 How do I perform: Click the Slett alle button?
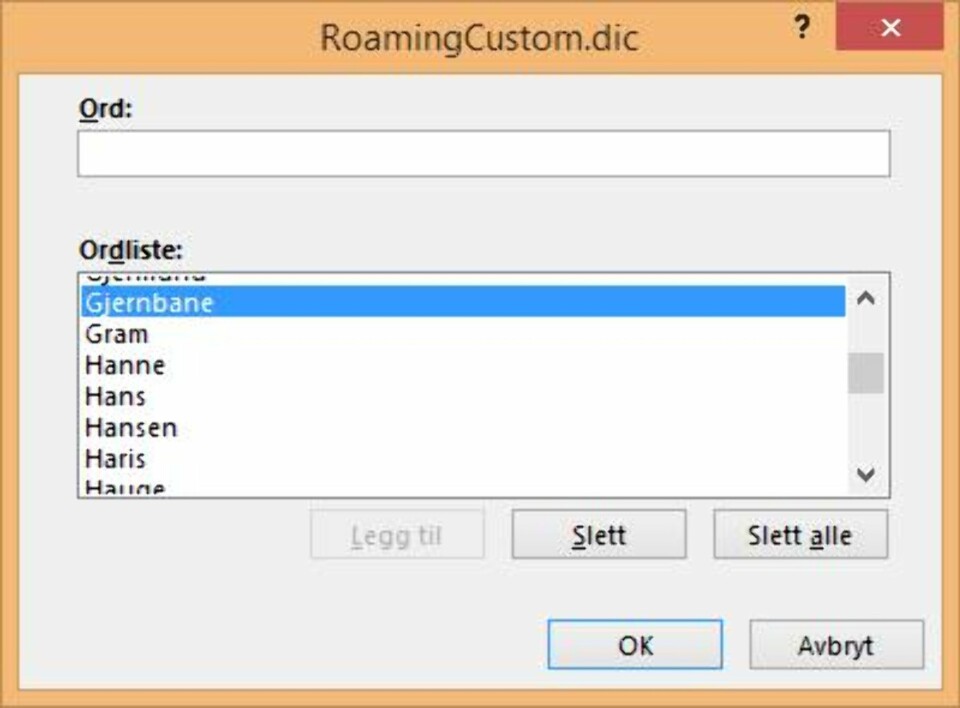click(x=800, y=535)
